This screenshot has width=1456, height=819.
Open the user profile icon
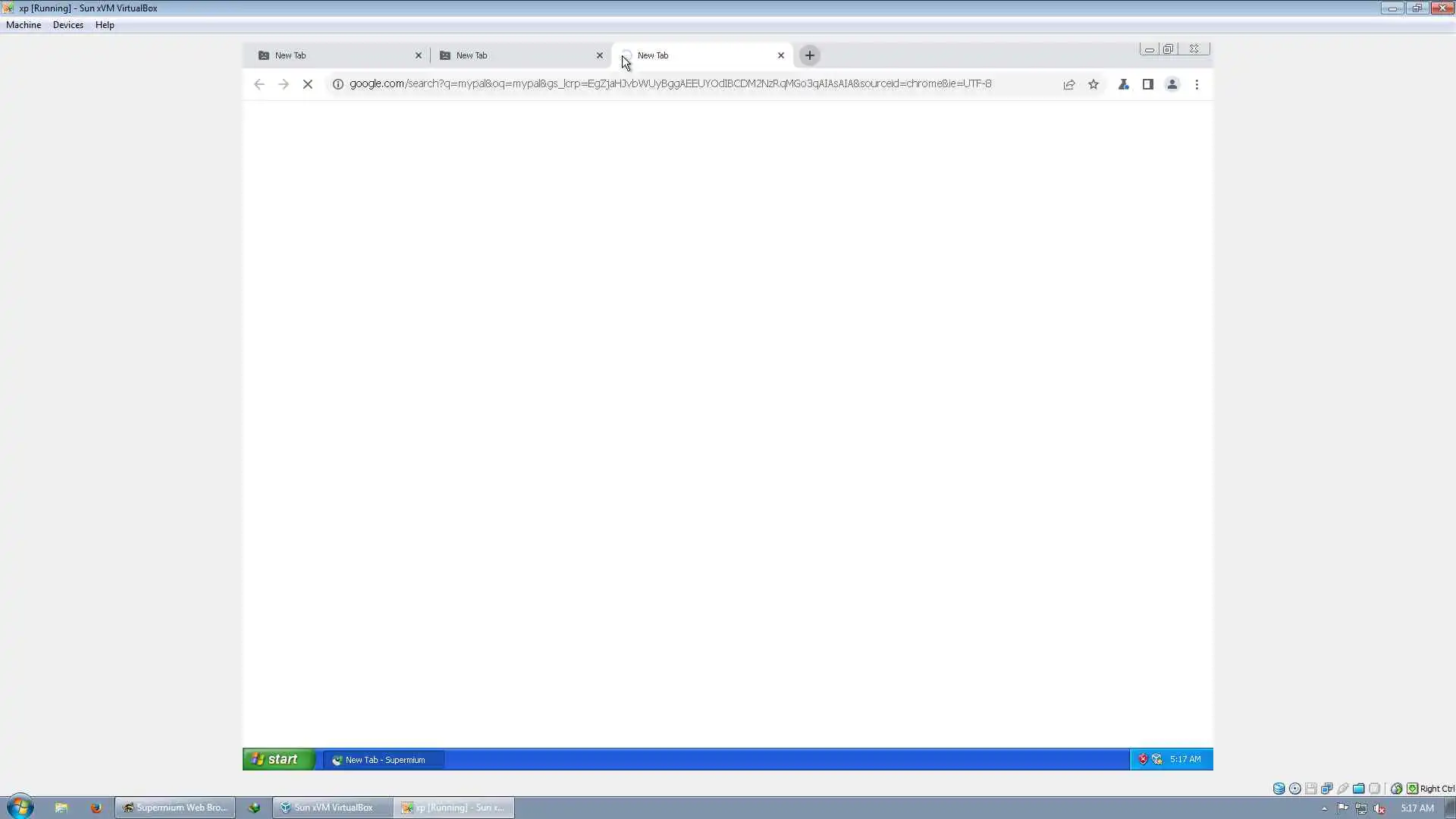[1172, 84]
